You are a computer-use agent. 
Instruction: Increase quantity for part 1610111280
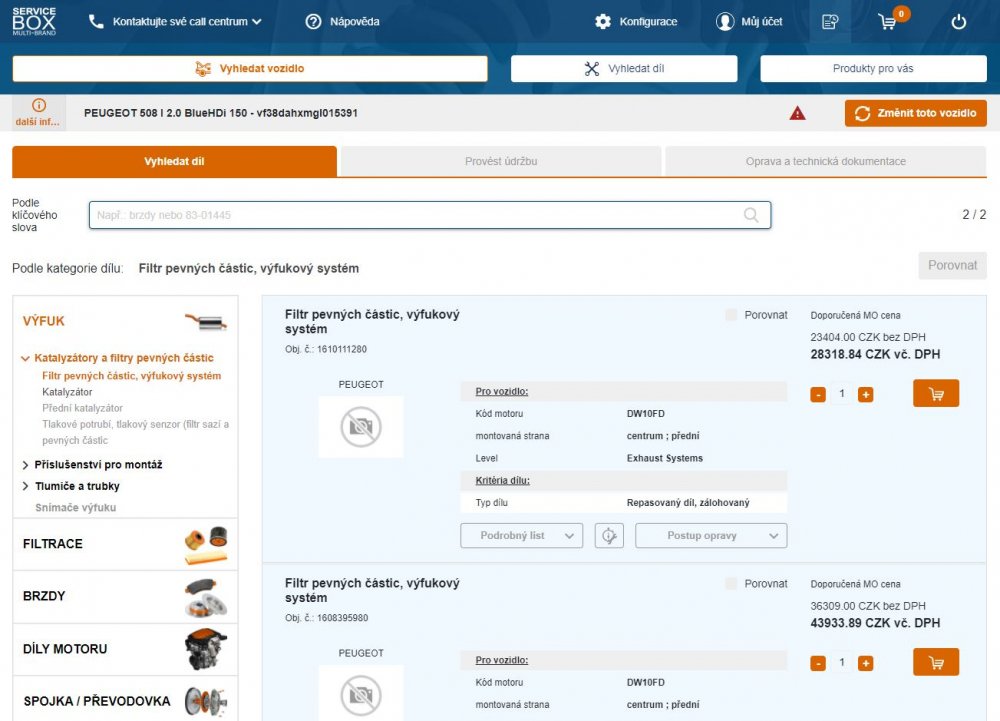click(x=865, y=395)
